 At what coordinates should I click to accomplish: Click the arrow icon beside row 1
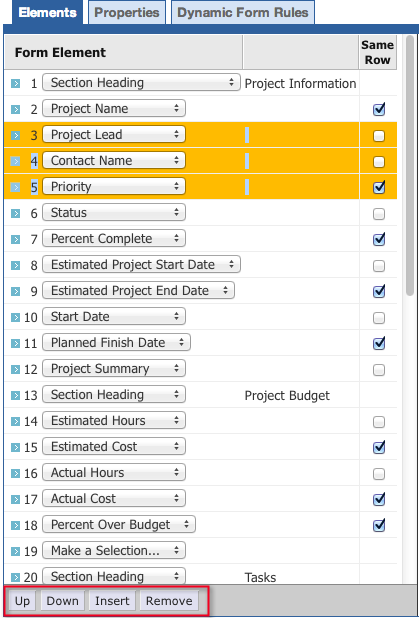click(x=15, y=84)
